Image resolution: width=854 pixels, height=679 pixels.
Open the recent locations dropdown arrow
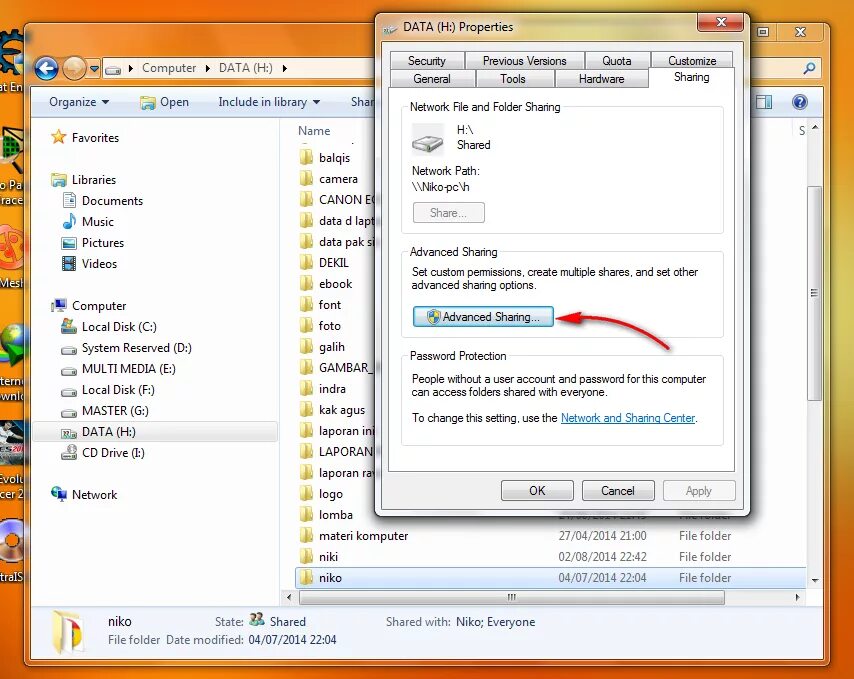pos(94,69)
